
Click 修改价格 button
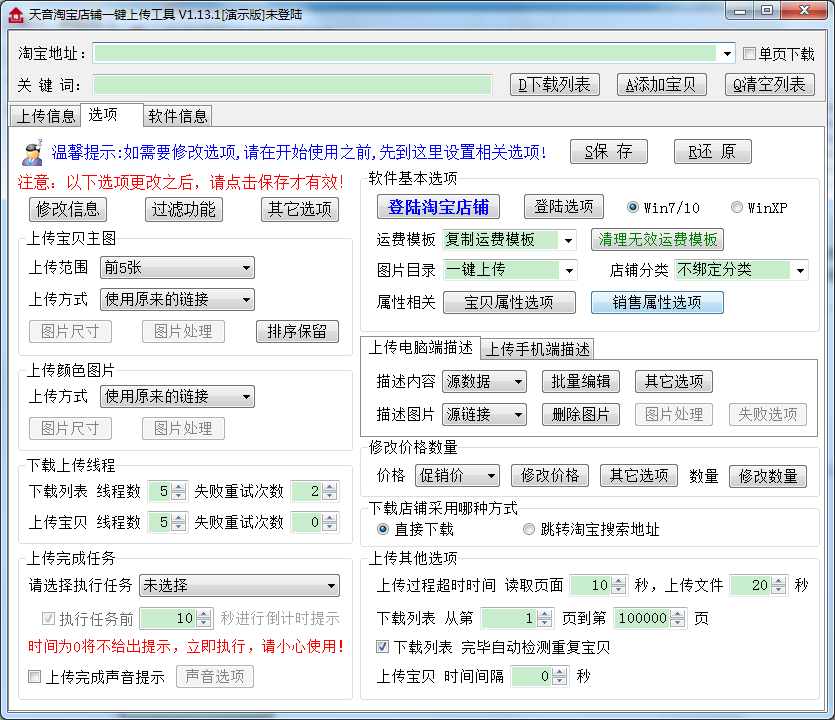pos(550,476)
